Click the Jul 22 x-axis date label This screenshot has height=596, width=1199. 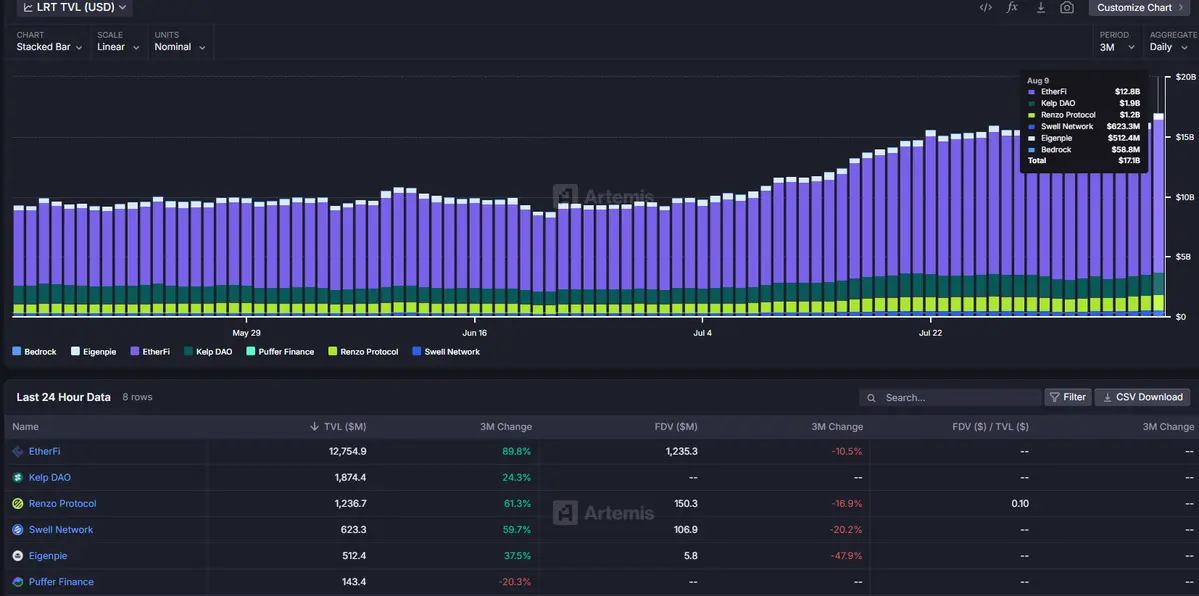[930, 333]
